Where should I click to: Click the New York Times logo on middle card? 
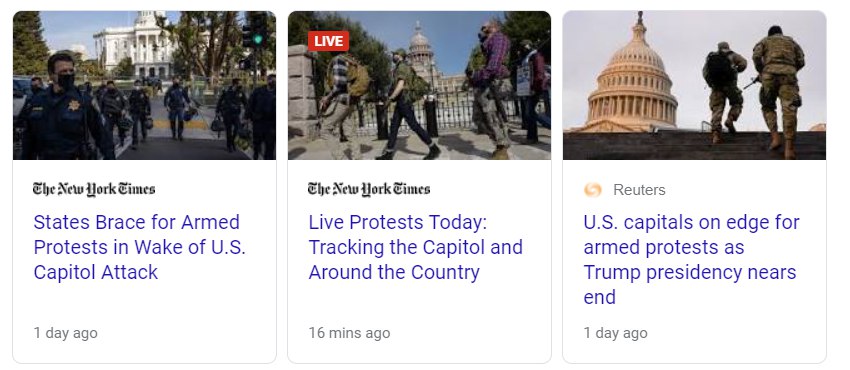(369, 189)
